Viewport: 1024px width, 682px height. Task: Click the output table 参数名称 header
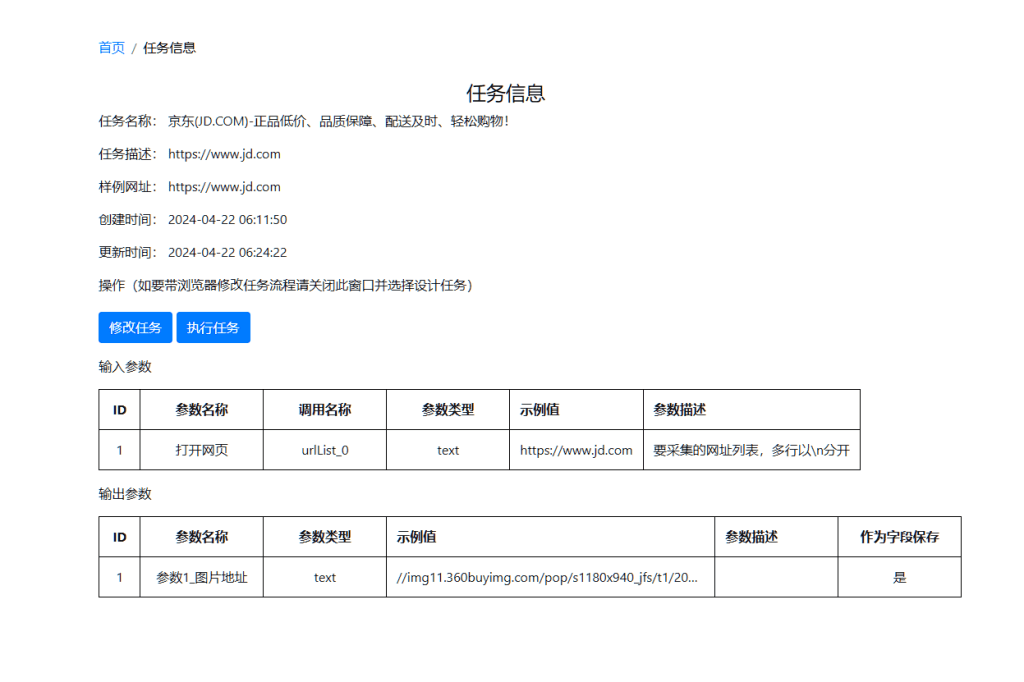(201, 537)
